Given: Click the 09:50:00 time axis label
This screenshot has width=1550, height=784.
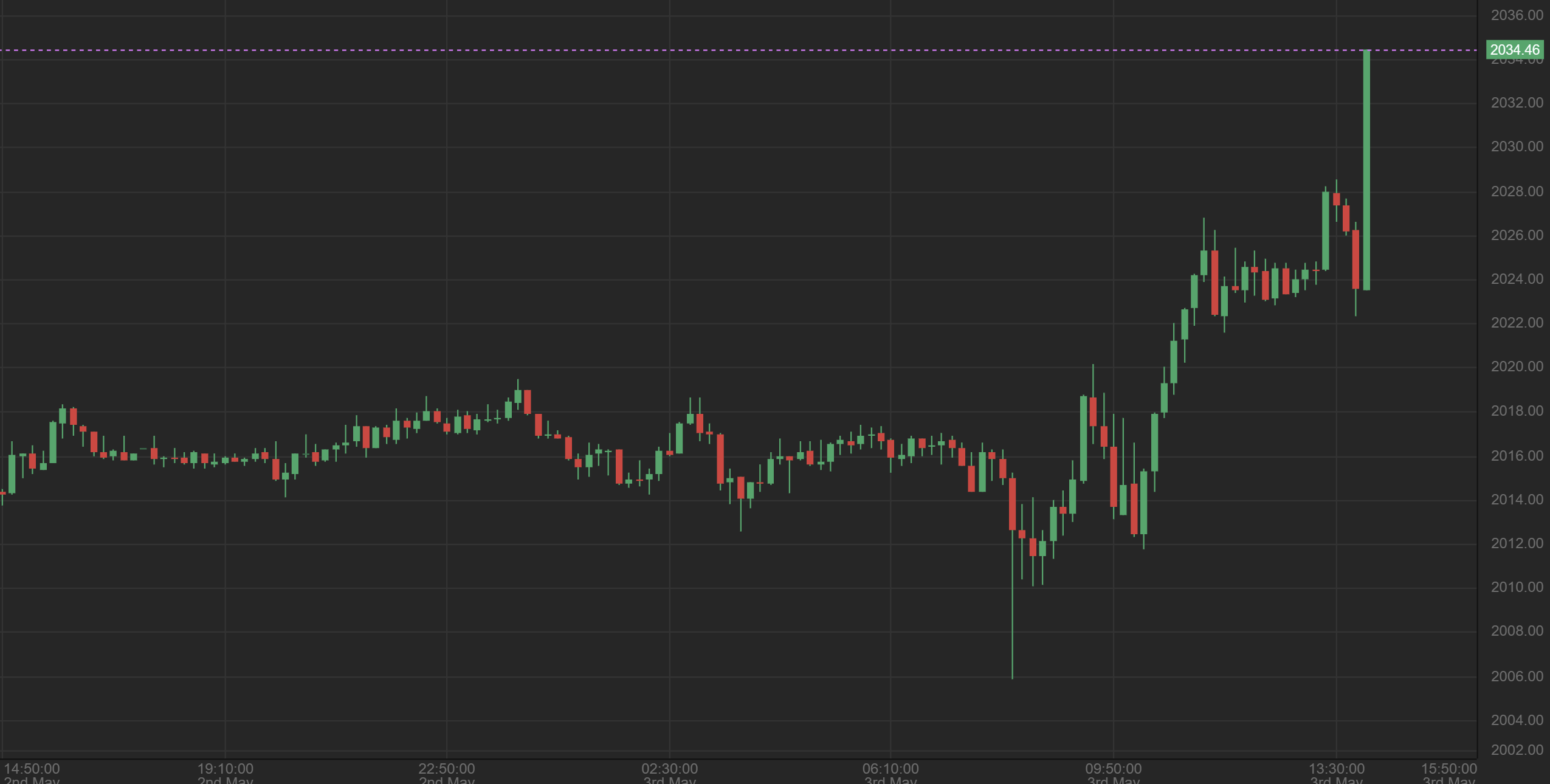Looking at the screenshot, I should (1114, 769).
